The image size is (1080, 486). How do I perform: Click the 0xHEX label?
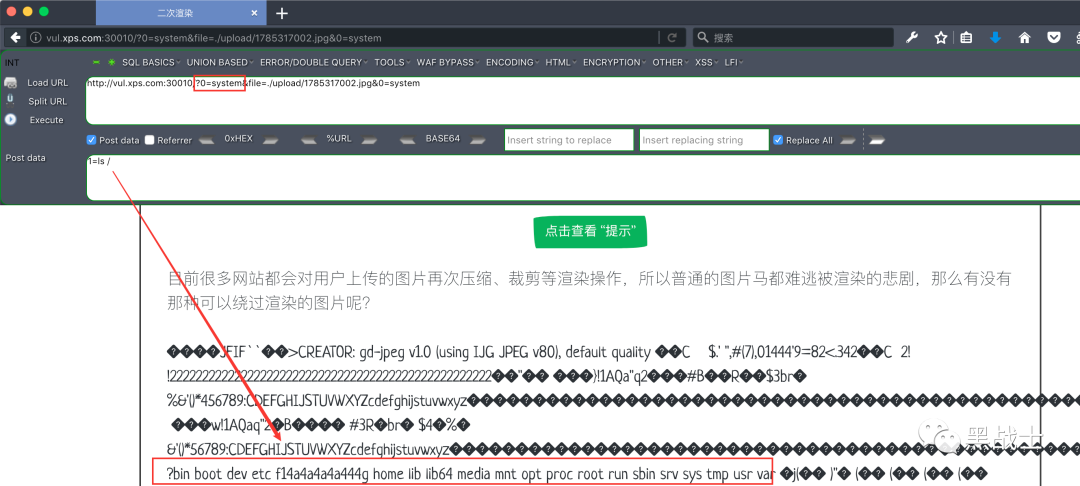coord(238,138)
